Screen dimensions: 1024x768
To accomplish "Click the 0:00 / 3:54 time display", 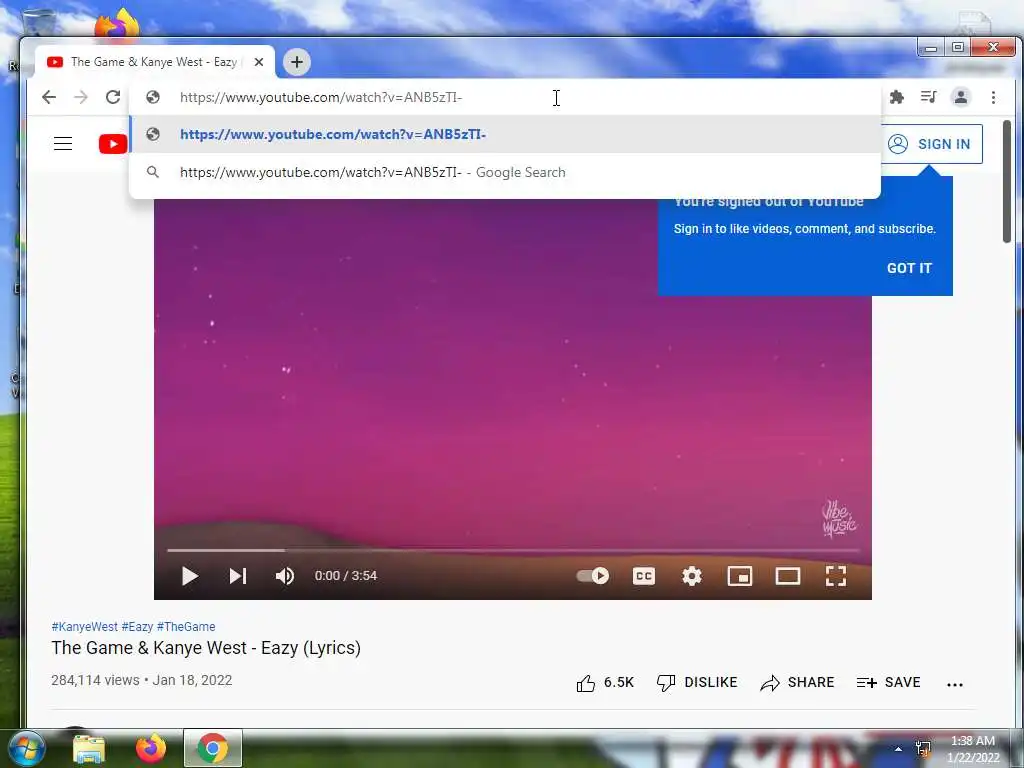I will click(x=345, y=576).
